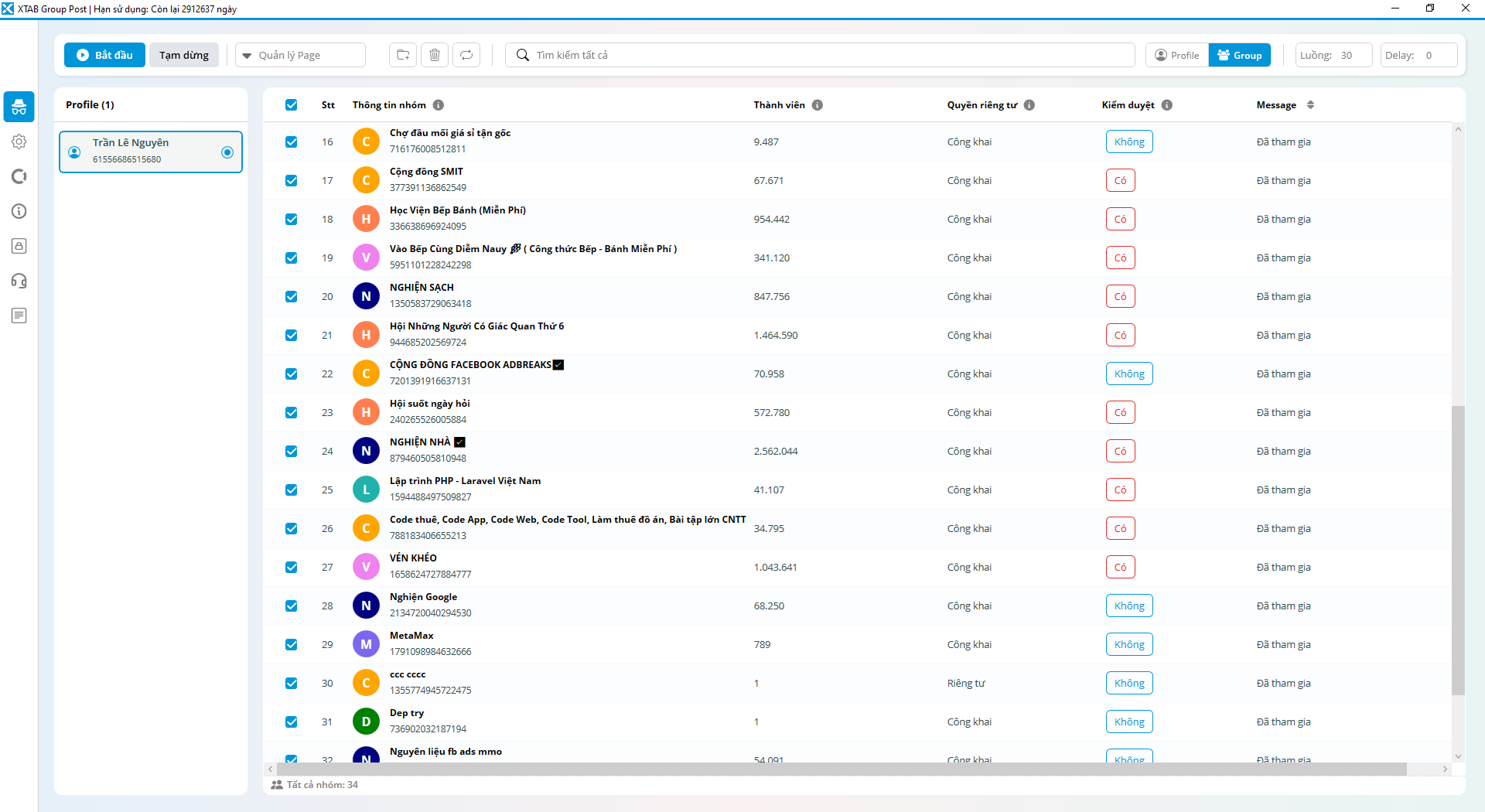Switch to the Group tab
This screenshot has height=812, width=1485.
(1240, 55)
